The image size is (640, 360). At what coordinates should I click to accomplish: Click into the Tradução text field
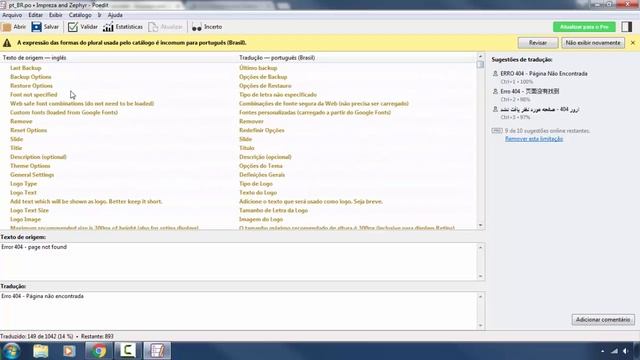238,310
